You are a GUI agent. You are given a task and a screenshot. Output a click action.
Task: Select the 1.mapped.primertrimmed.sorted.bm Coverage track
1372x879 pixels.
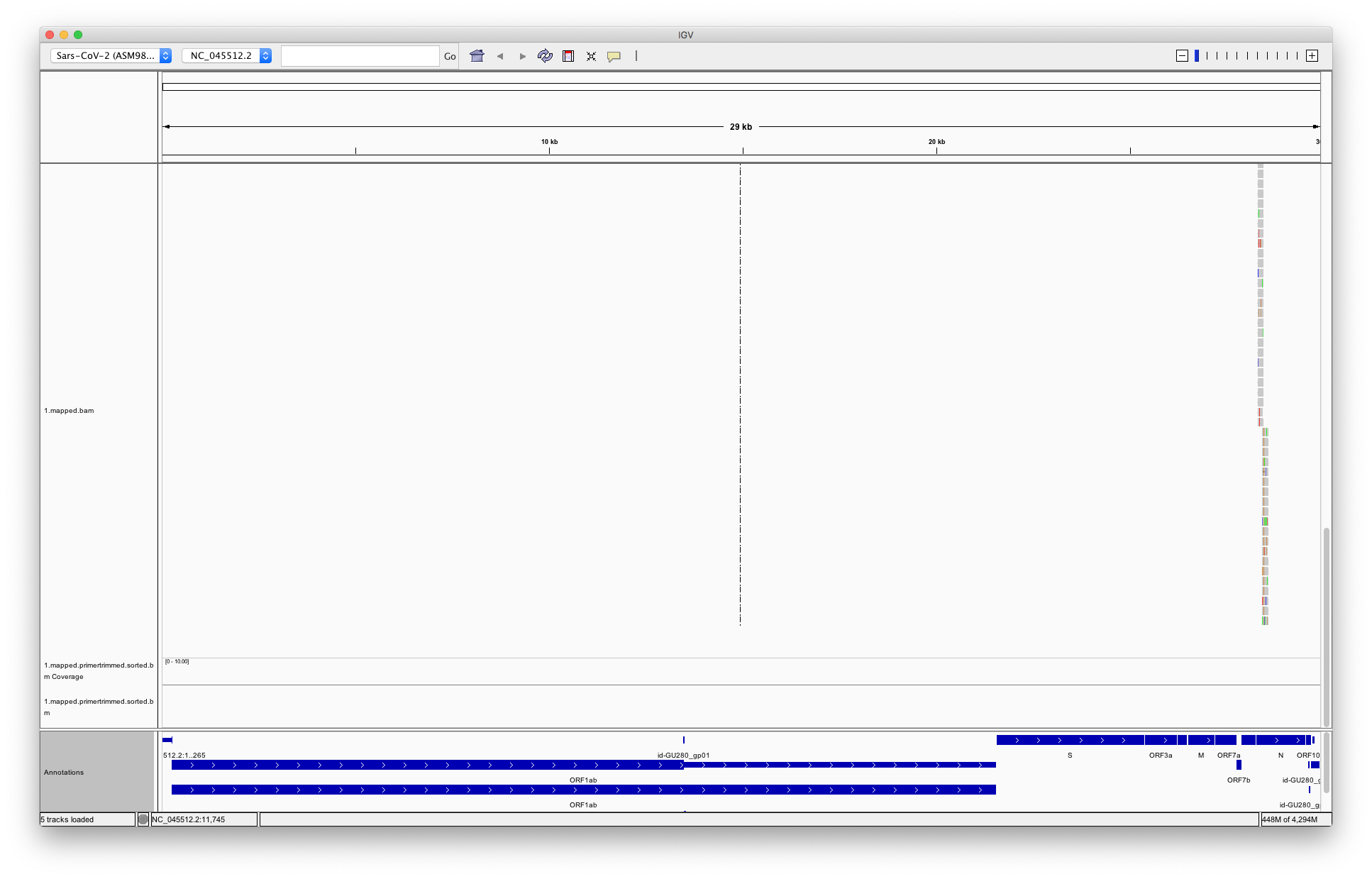coord(99,671)
